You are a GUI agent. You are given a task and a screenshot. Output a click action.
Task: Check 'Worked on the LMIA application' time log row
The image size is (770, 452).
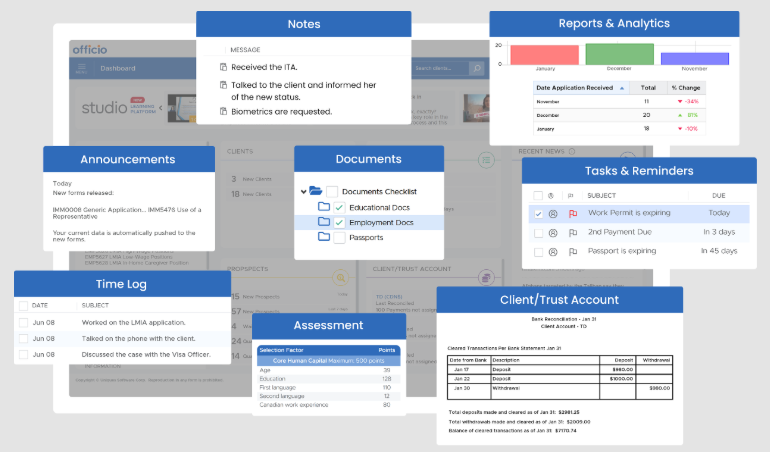pyautogui.click(x=23, y=323)
